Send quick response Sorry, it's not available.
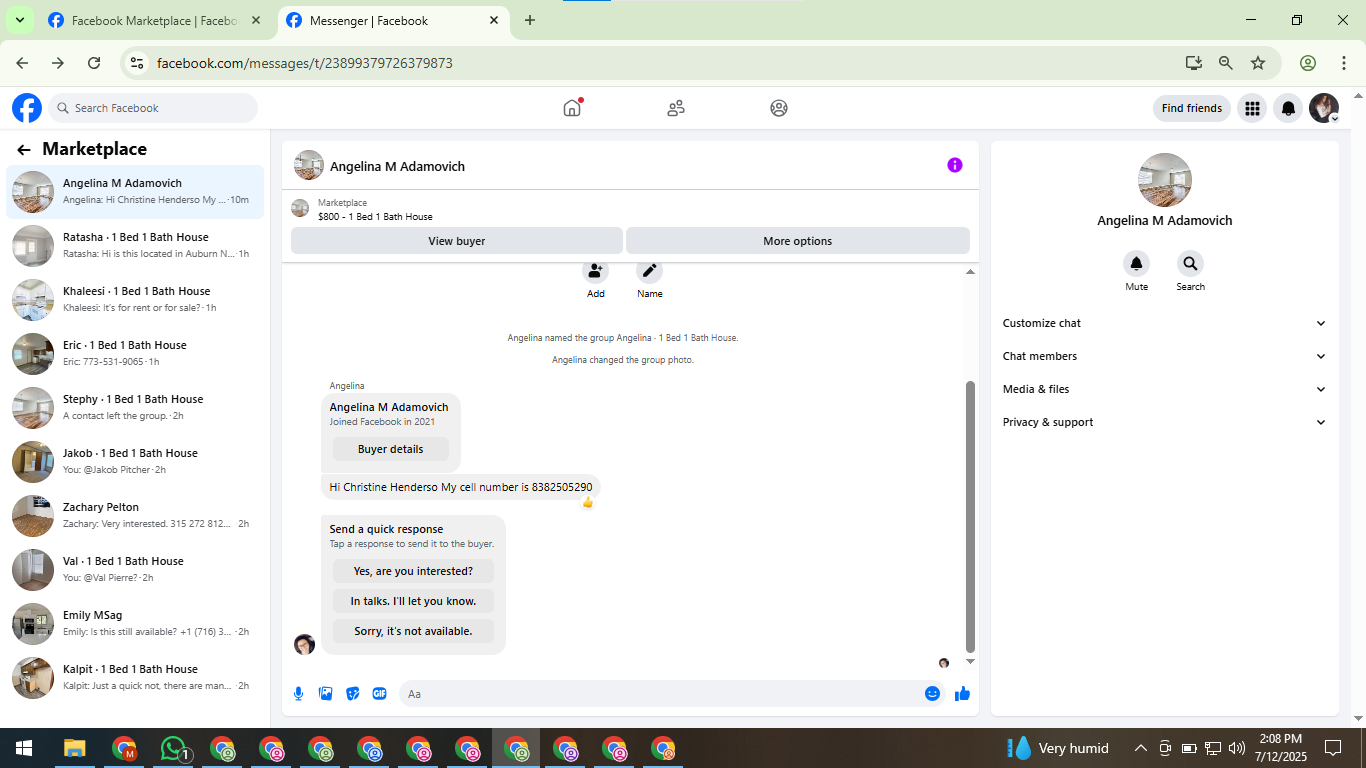Viewport: 1366px width, 768px height. pyautogui.click(x=413, y=631)
